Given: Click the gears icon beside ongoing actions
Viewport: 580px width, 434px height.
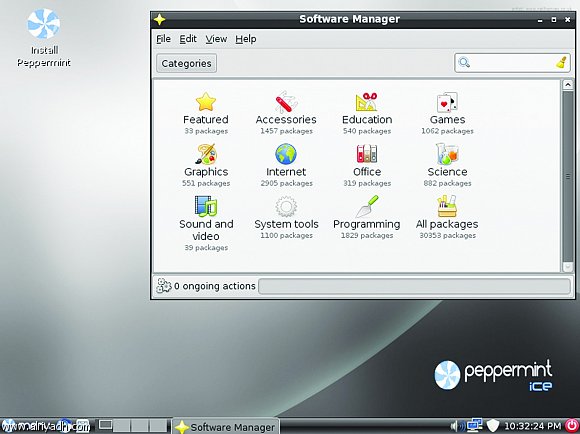Looking at the screenshot, I should [x=163, y=286].
